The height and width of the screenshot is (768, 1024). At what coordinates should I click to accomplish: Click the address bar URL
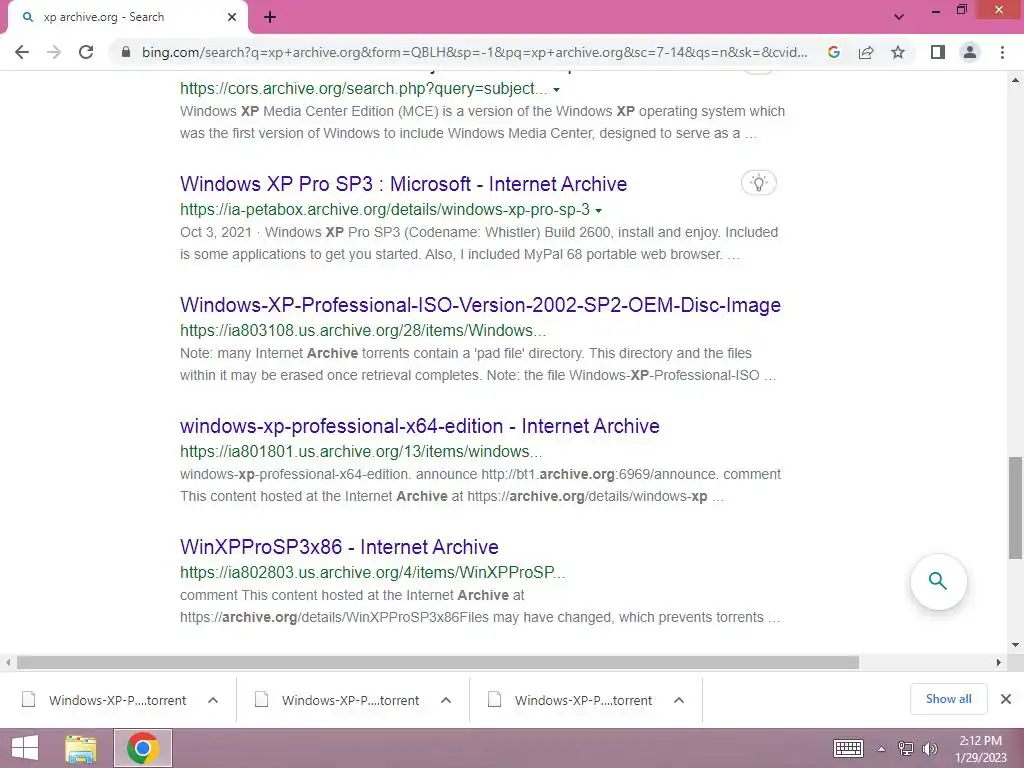coord(474,52)
